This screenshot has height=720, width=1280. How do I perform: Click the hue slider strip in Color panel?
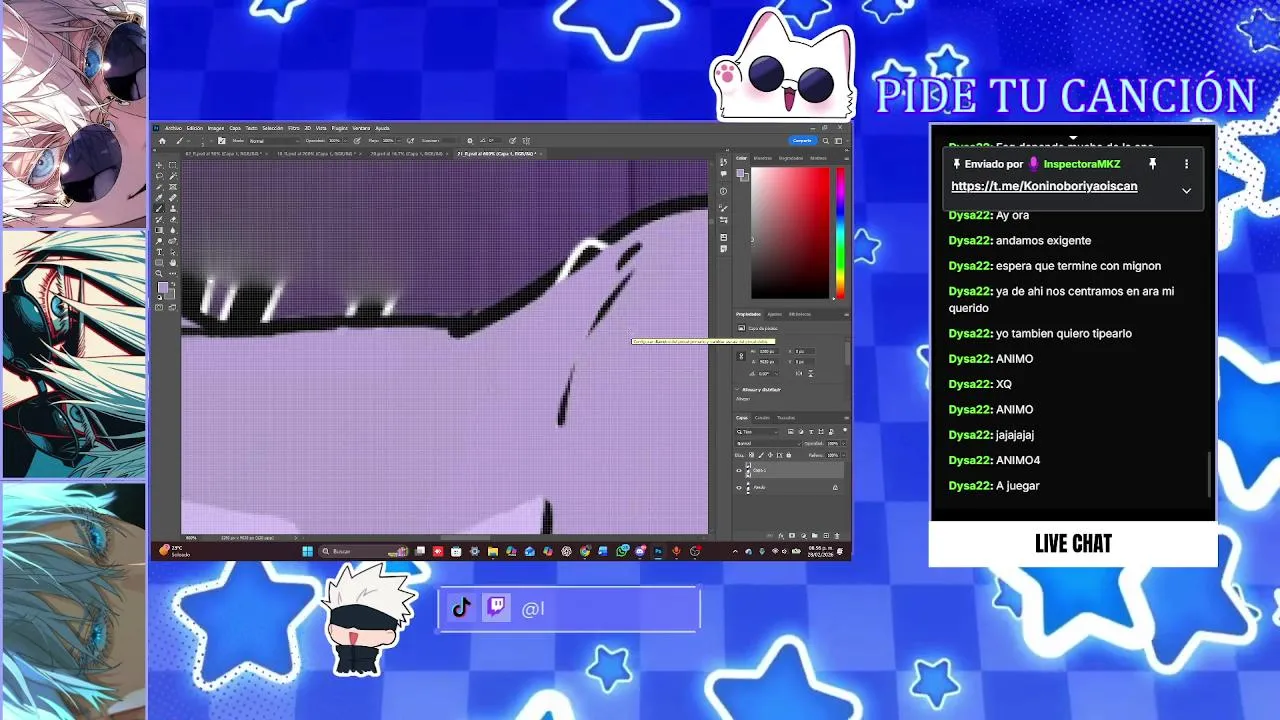coord(840,232)
